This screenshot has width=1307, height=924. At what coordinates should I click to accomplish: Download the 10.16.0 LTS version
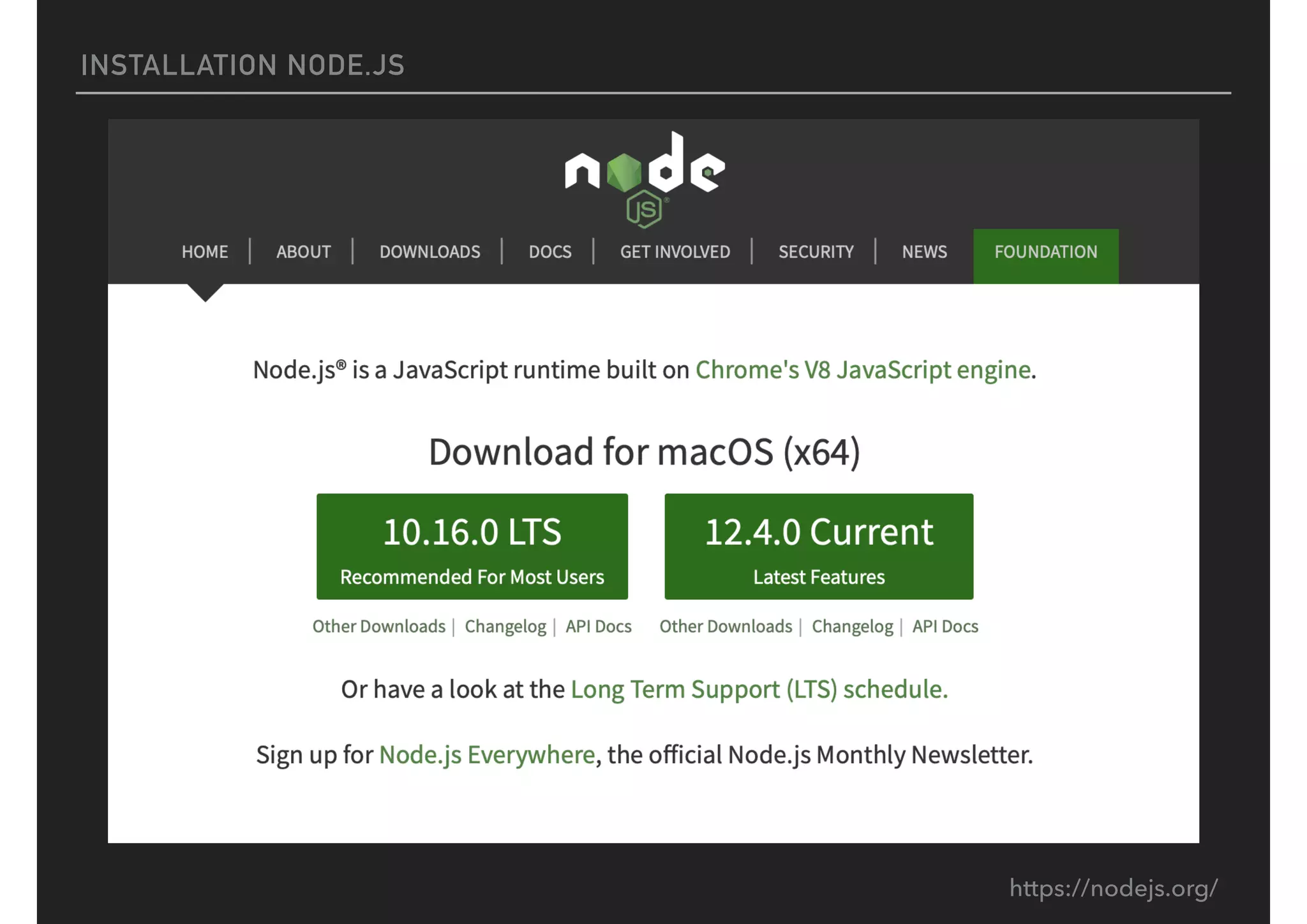coord(472,546)
